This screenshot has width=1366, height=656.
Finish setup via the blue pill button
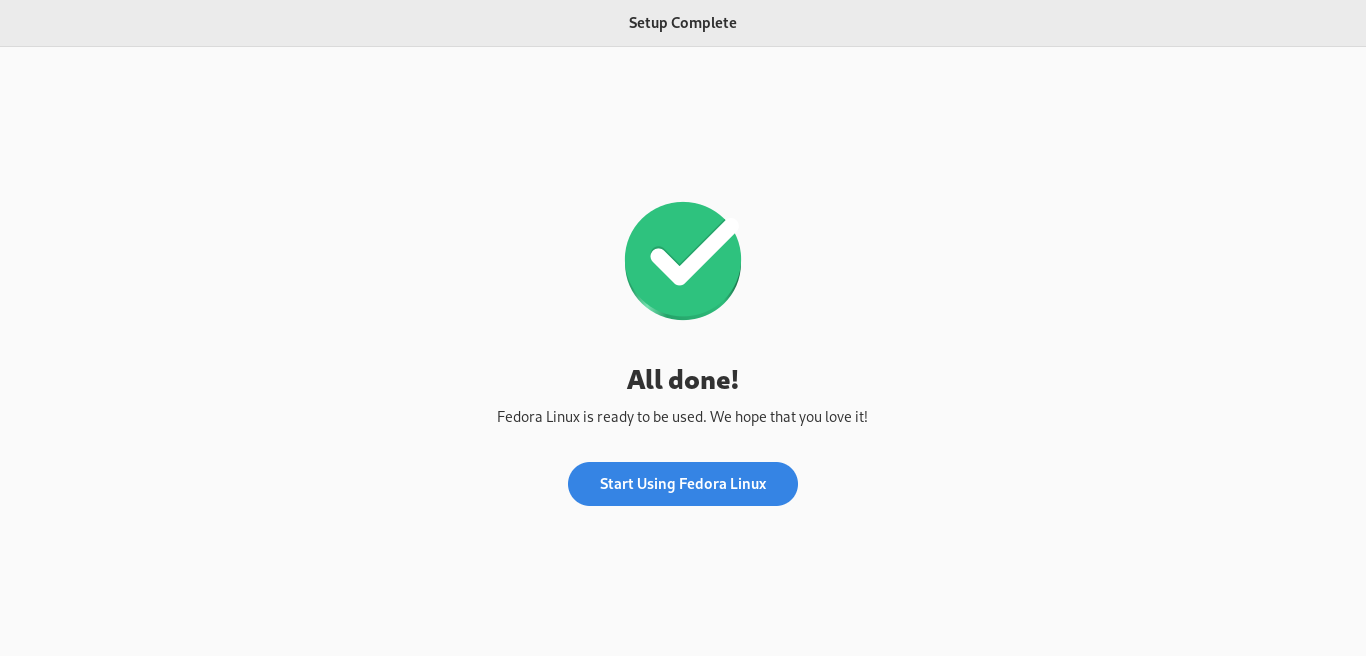pyautogui.click(x=683, y=484)
